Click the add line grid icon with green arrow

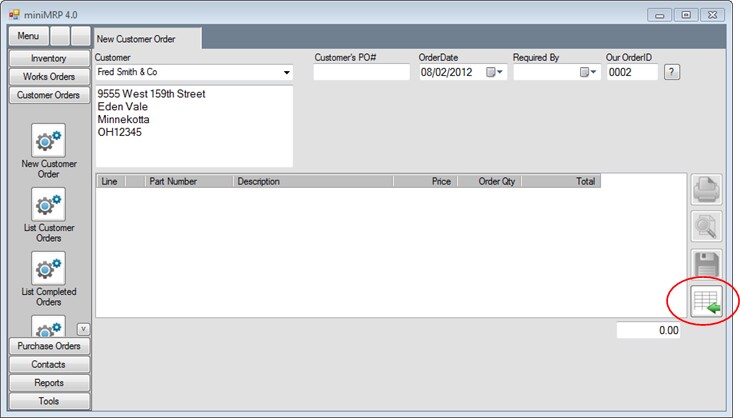pyautogui.click(x=708, y=302)
